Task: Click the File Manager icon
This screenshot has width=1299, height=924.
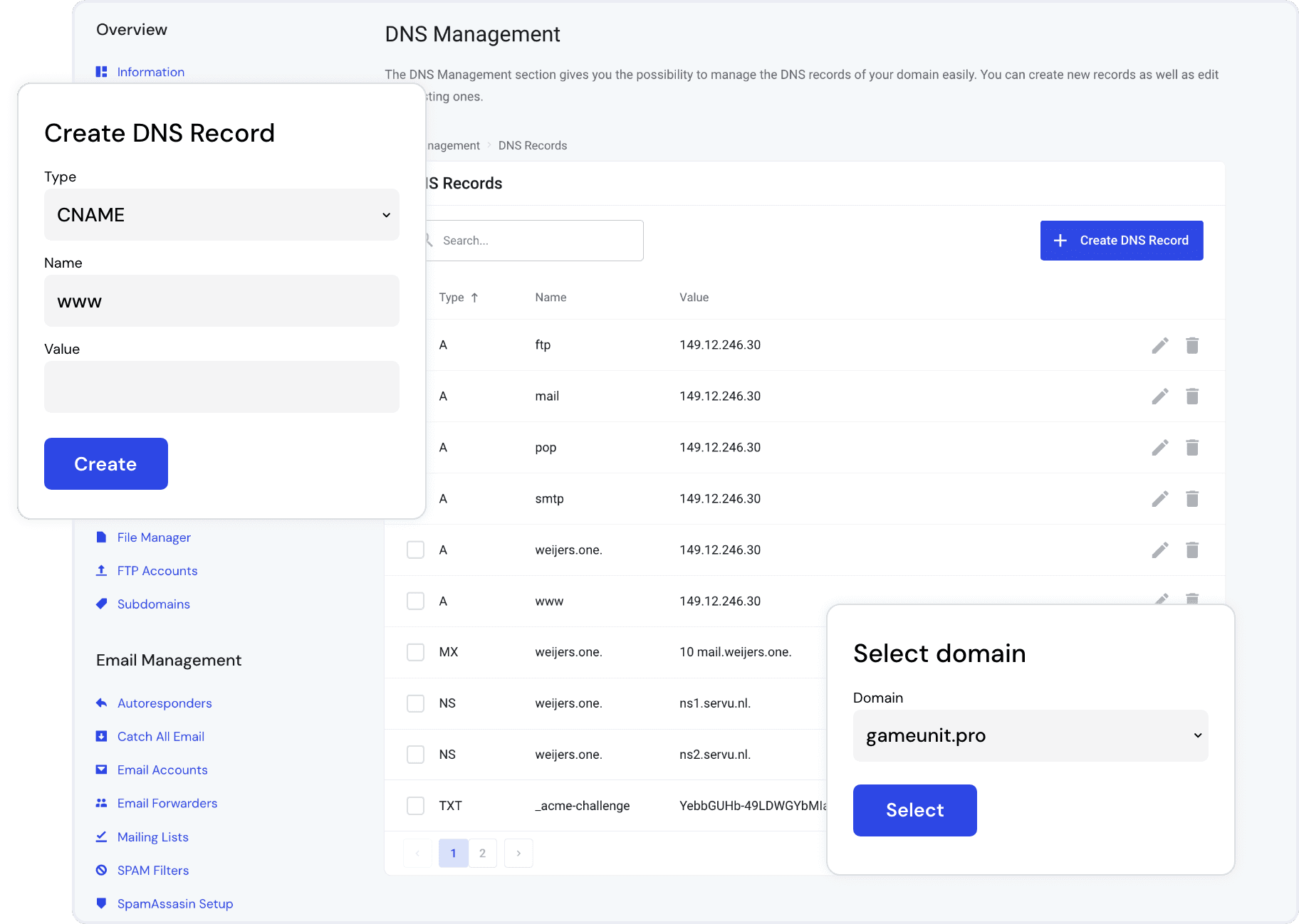Action: point(101,537)
